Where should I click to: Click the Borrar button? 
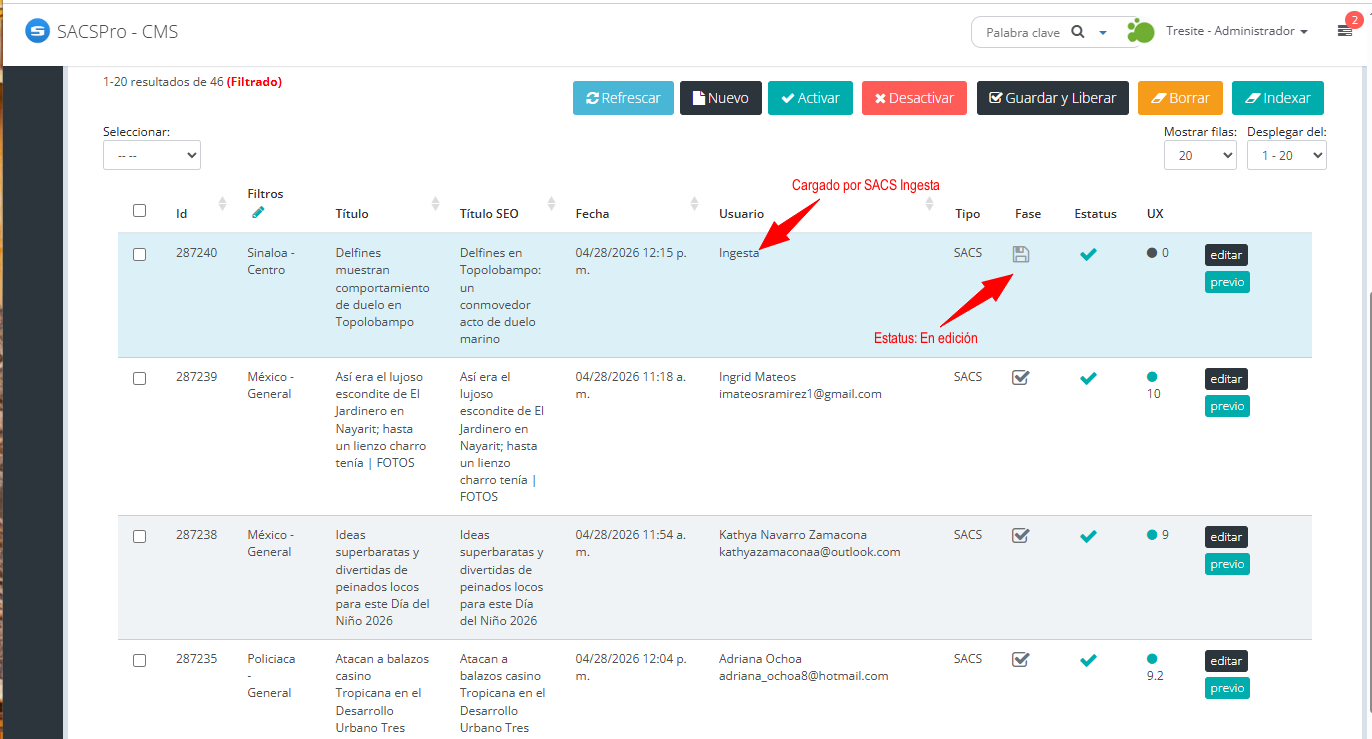pyautogui.click(x=1180, y=98)
